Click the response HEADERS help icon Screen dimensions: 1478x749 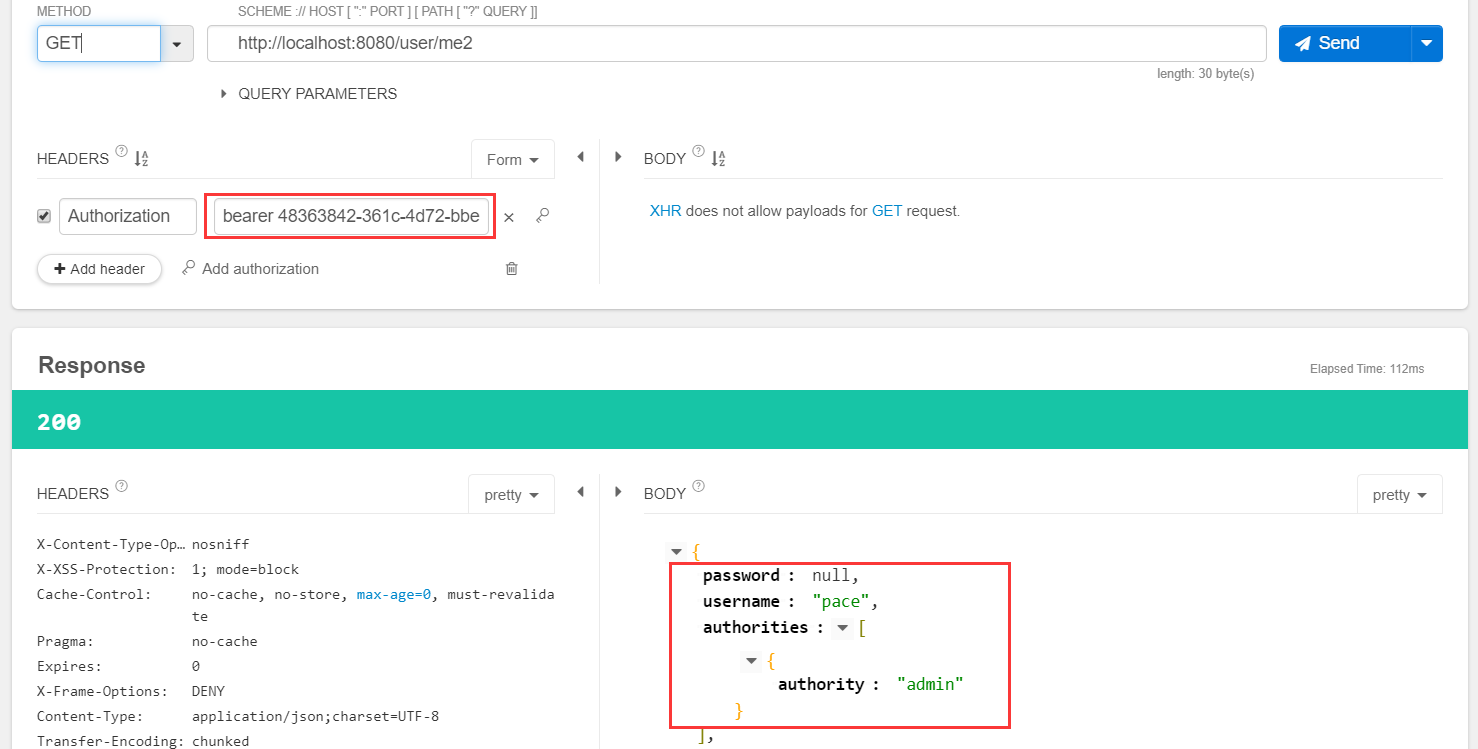click(x=122, y=486)
